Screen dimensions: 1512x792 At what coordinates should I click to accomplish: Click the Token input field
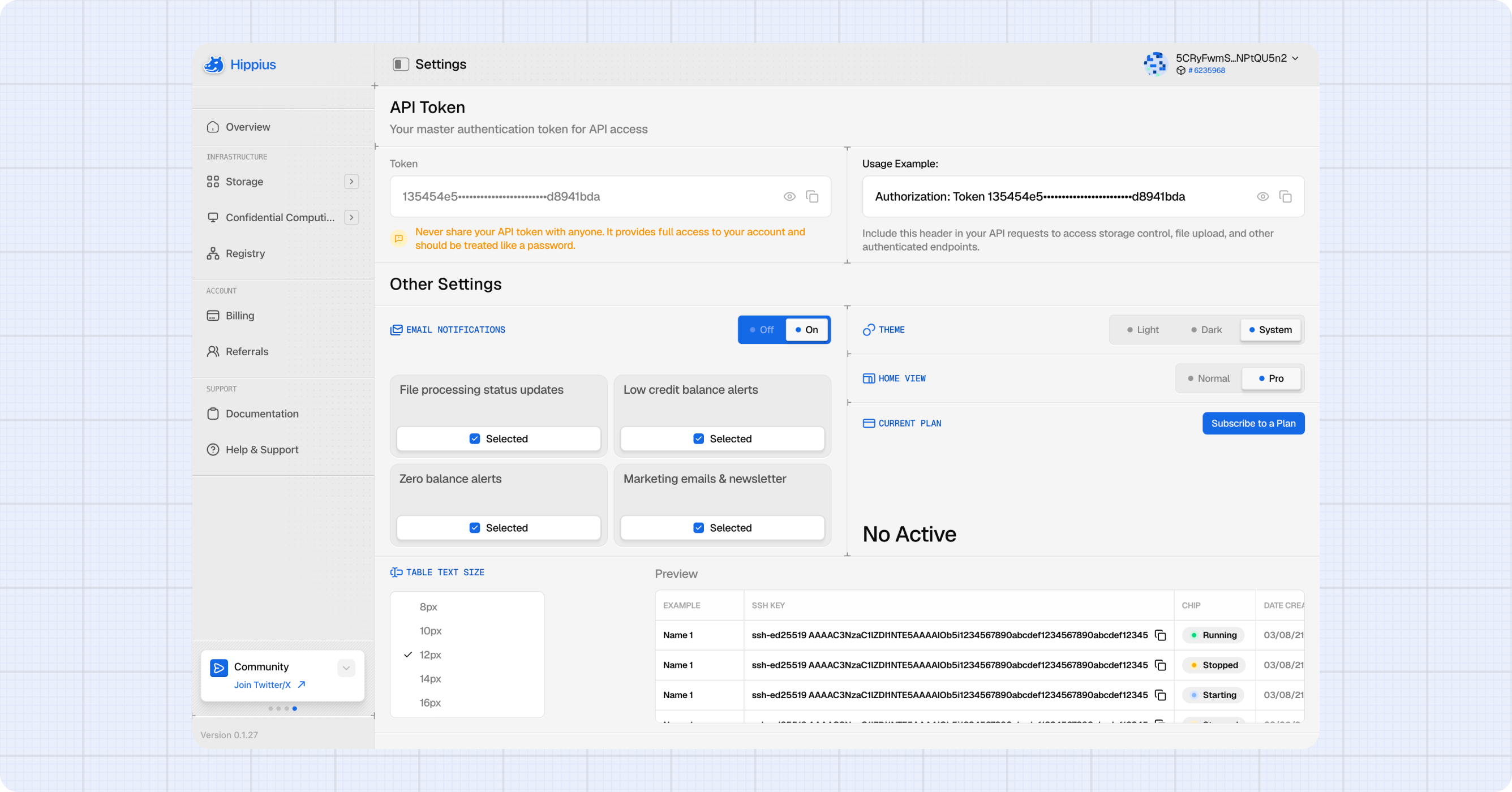tap(611, 196)
